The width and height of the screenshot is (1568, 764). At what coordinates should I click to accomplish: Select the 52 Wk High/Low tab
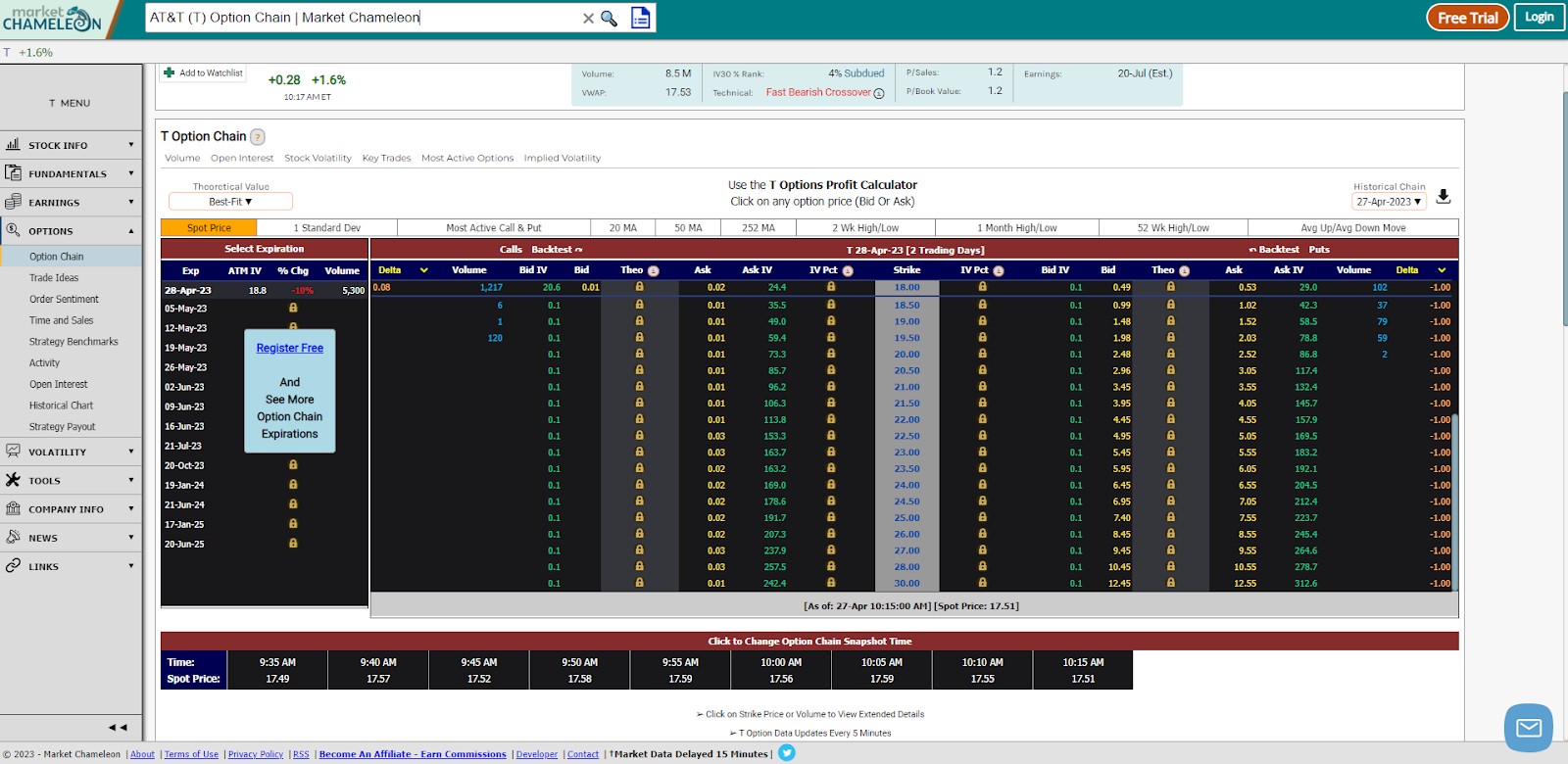pyautogui.click(x=1173, y=228)
